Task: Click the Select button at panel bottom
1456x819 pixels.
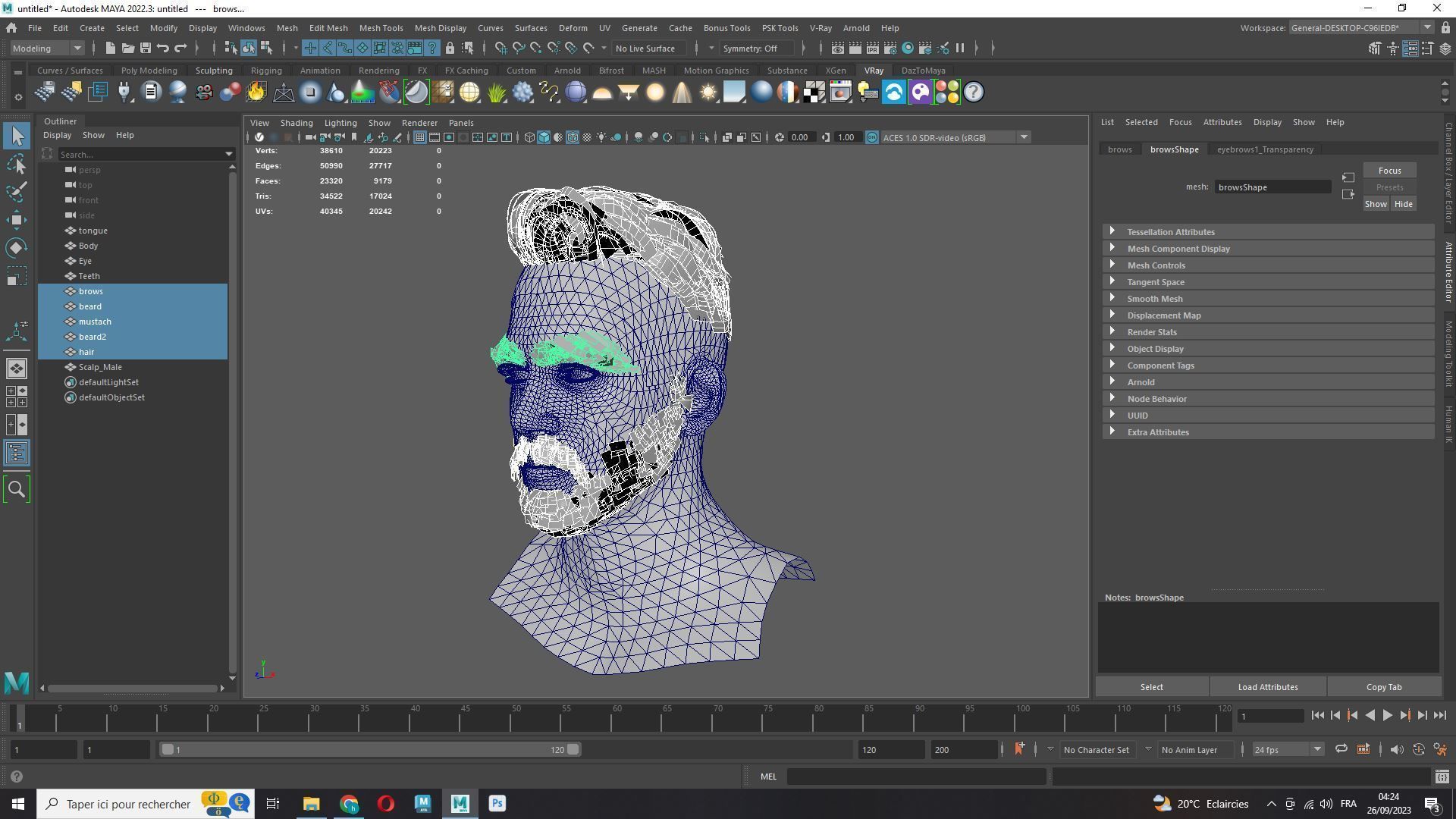Action: [x=1151, y=687]
